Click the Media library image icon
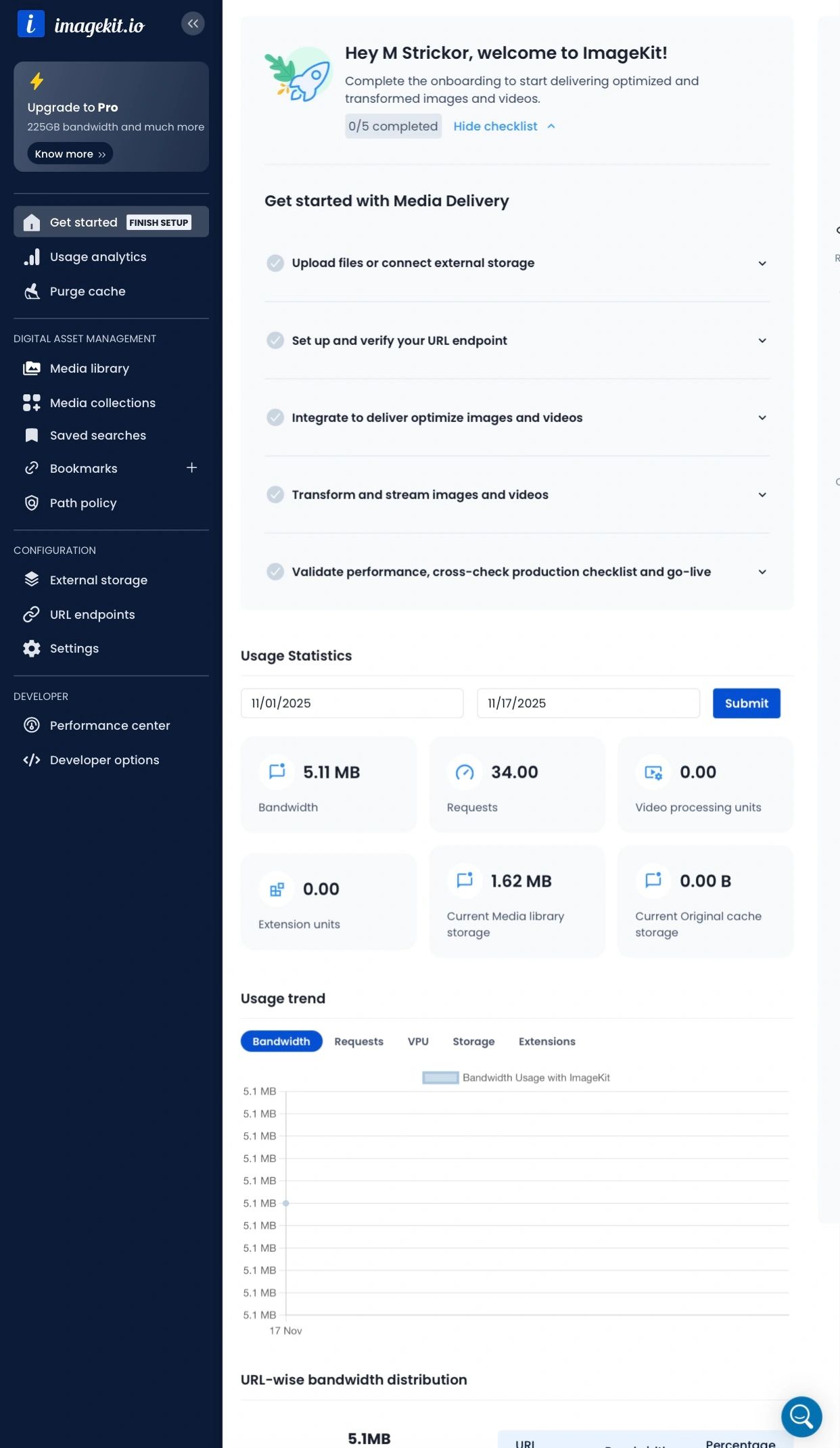Viewport: 840px width, 1448px height. coord(32,369)
